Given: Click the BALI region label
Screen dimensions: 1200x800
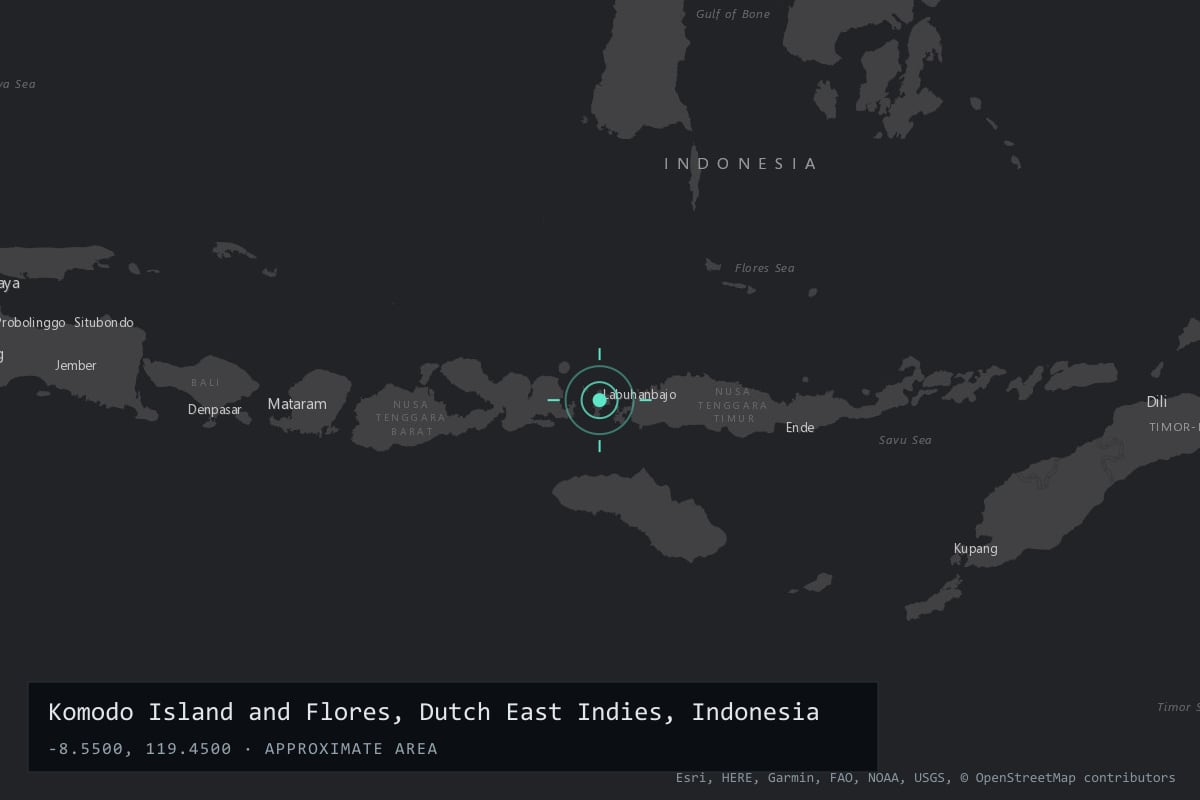Looking at the screenshot, I should tap(205, 383).
